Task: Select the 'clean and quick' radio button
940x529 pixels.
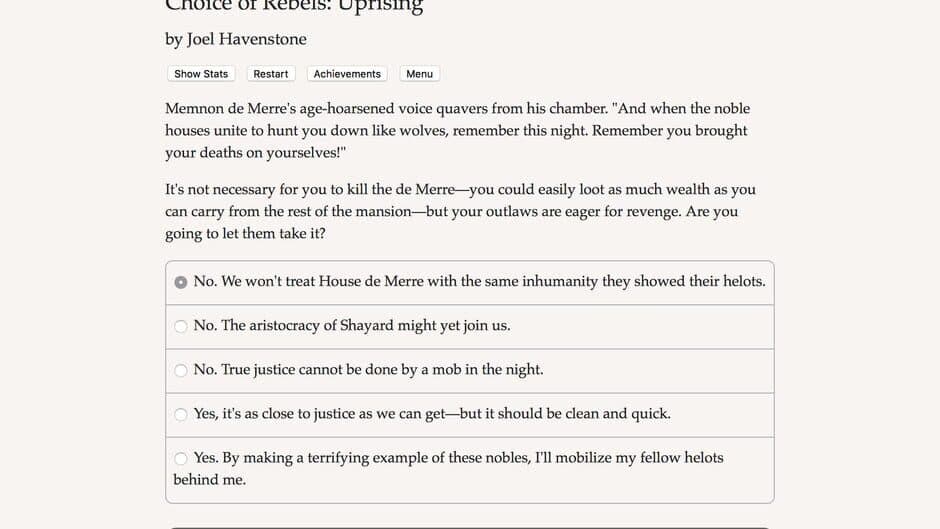Action: click(181, 414)
